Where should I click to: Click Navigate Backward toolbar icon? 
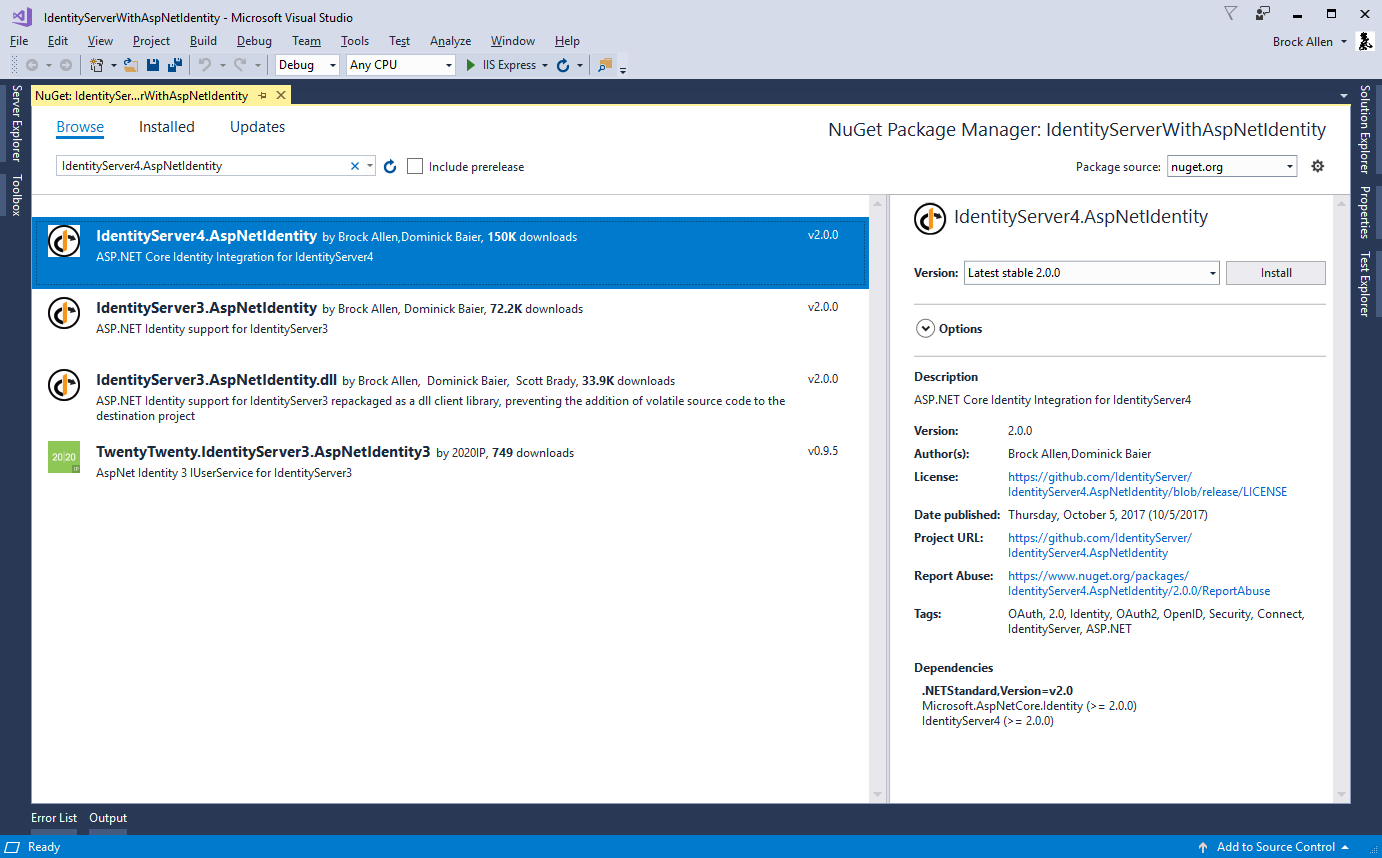pos(32,65)
